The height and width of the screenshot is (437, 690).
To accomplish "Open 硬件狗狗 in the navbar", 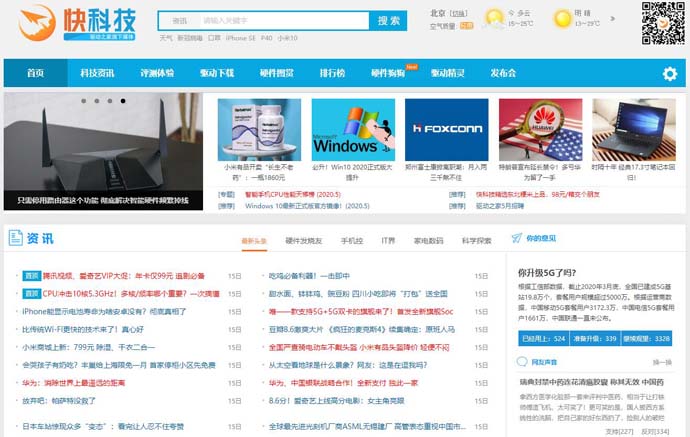I will click(388, 73).
